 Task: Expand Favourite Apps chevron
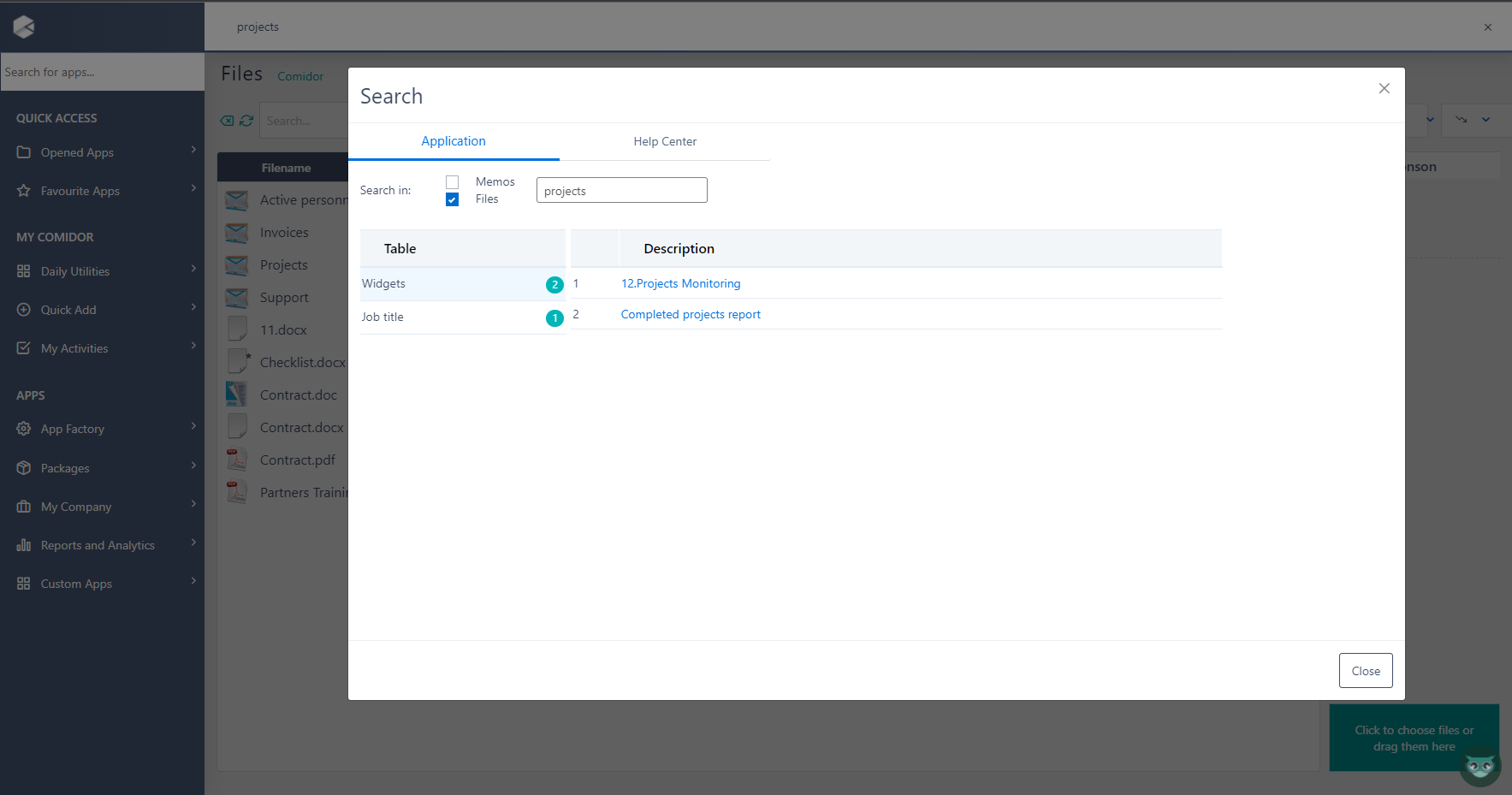pyautogui.click(x=193, y=188)
